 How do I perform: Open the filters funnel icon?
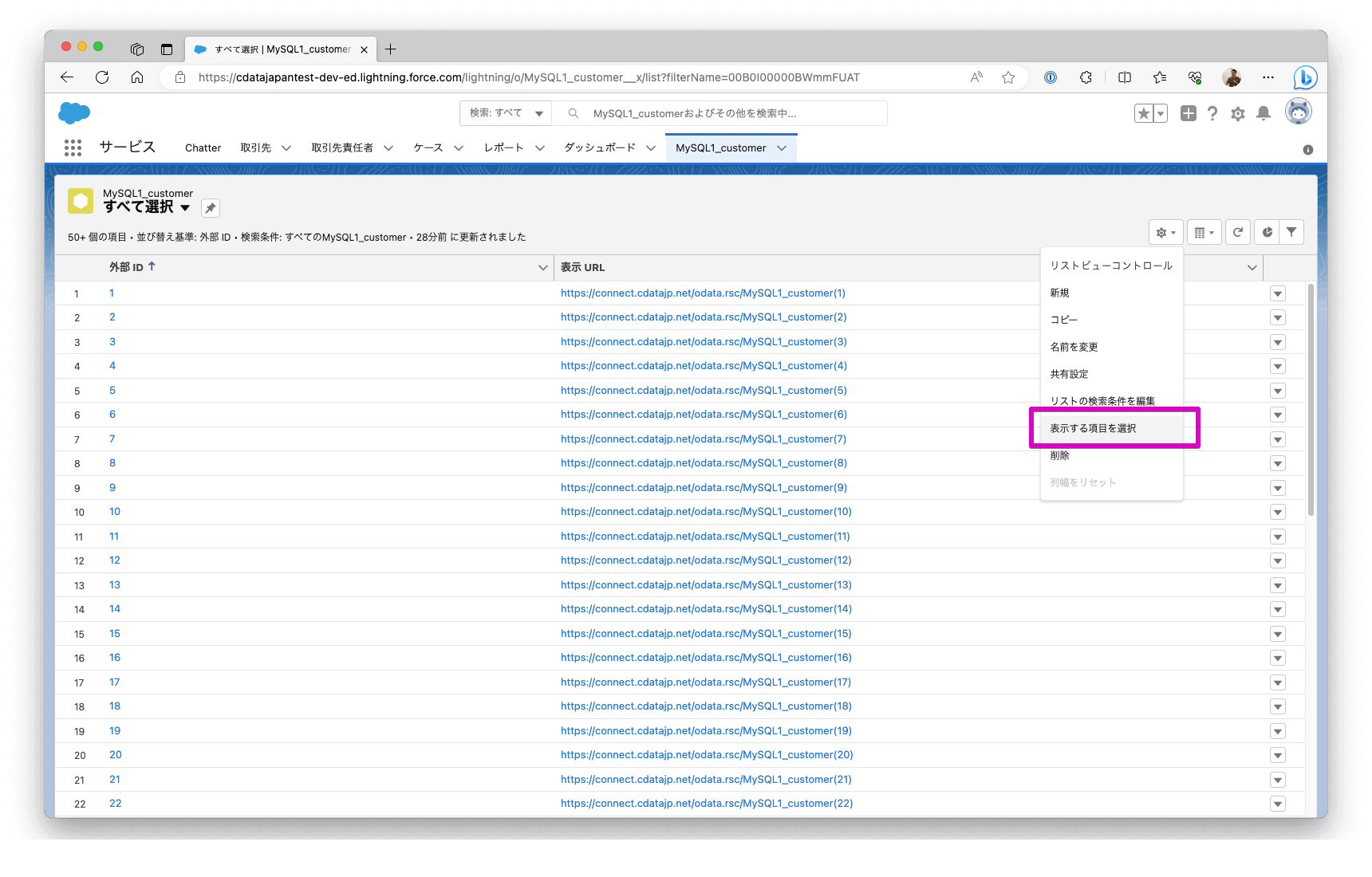tap(1291, 233)
